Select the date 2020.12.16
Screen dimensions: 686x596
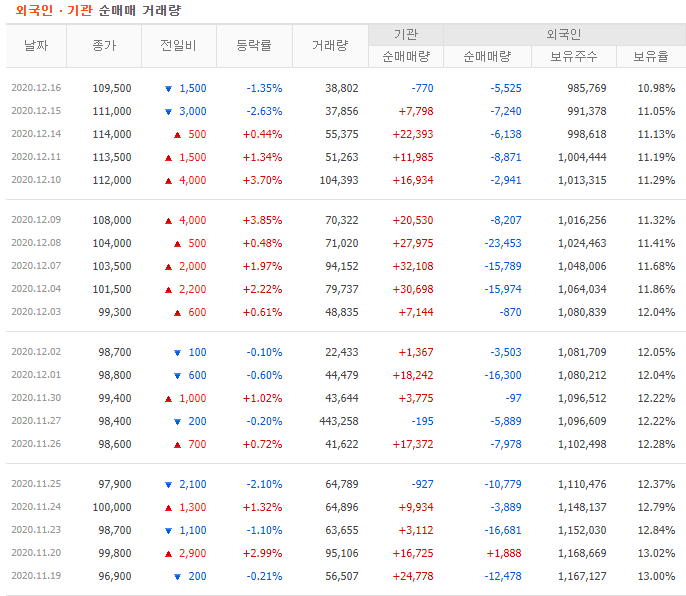coord(36,88)
